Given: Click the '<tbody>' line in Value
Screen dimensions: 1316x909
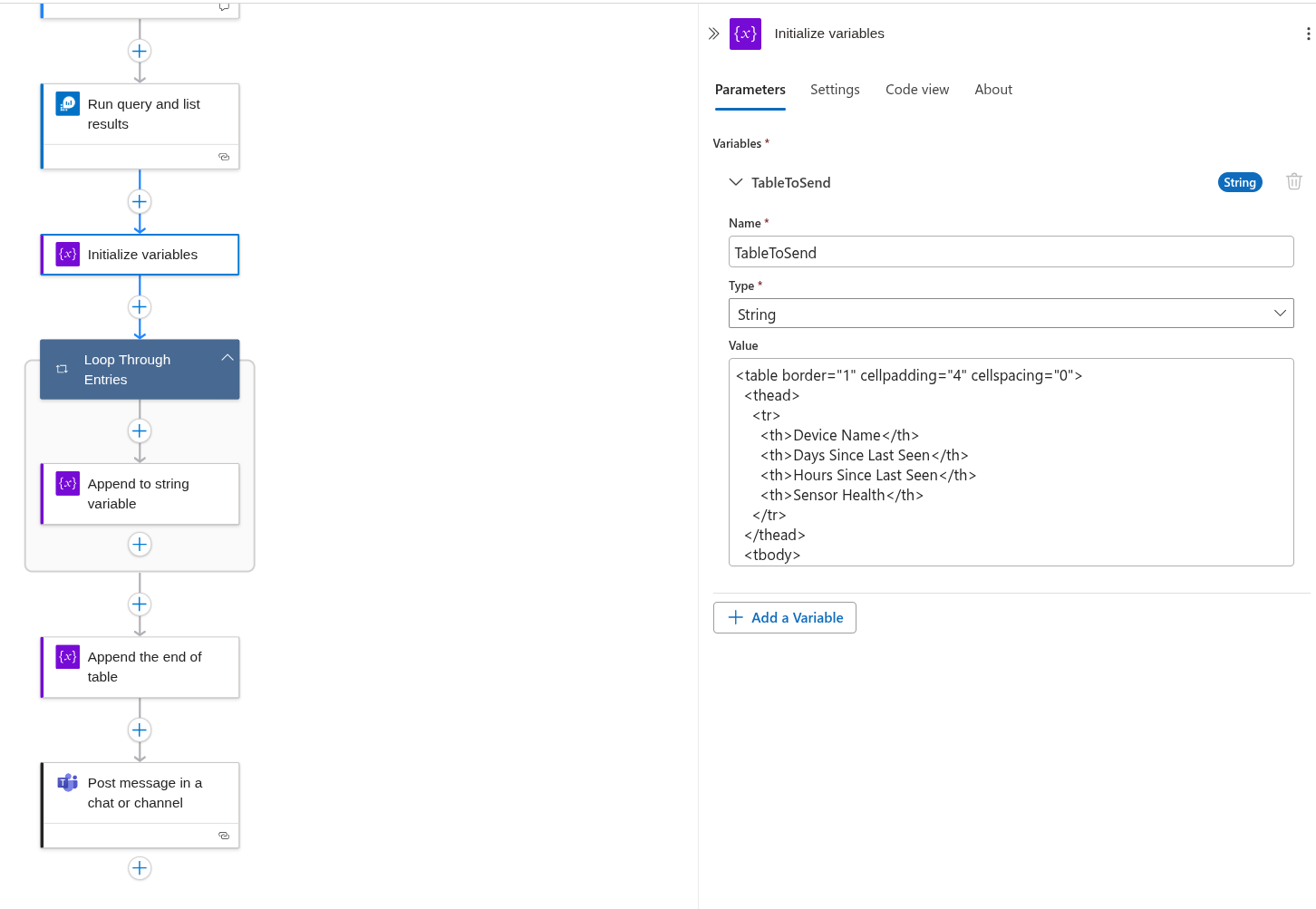Looking at the screenshot, I should 772,555.
